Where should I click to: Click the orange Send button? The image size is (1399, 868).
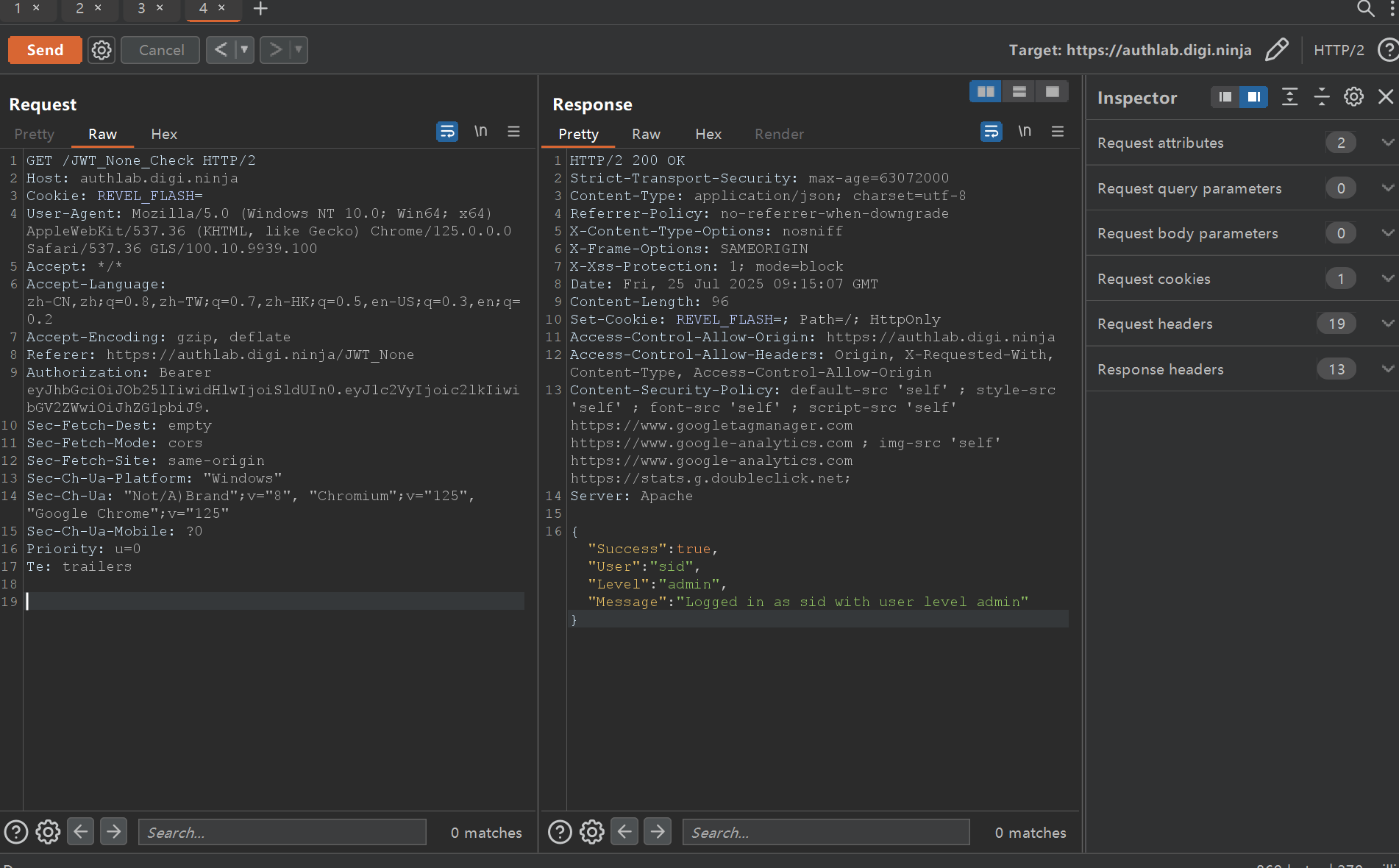click(x=45, y=50)
